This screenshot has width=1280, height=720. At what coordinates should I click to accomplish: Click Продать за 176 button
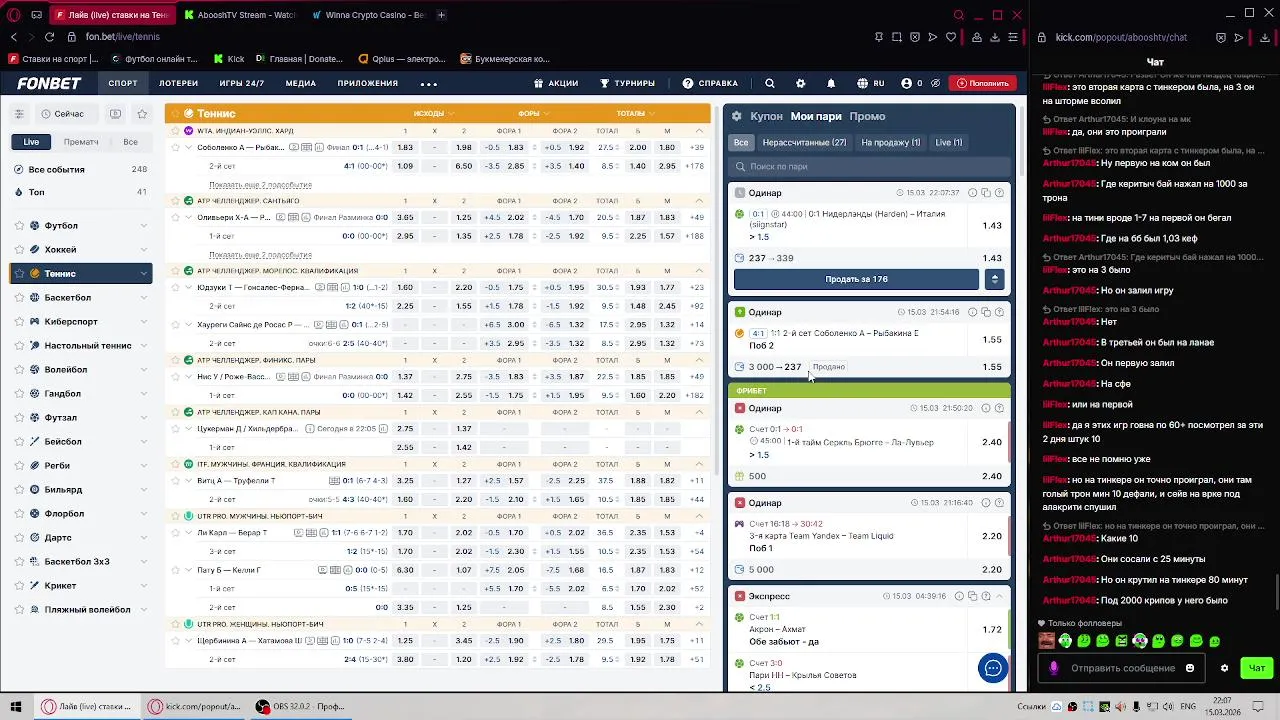pyautogui.click(x=856, y=279)
